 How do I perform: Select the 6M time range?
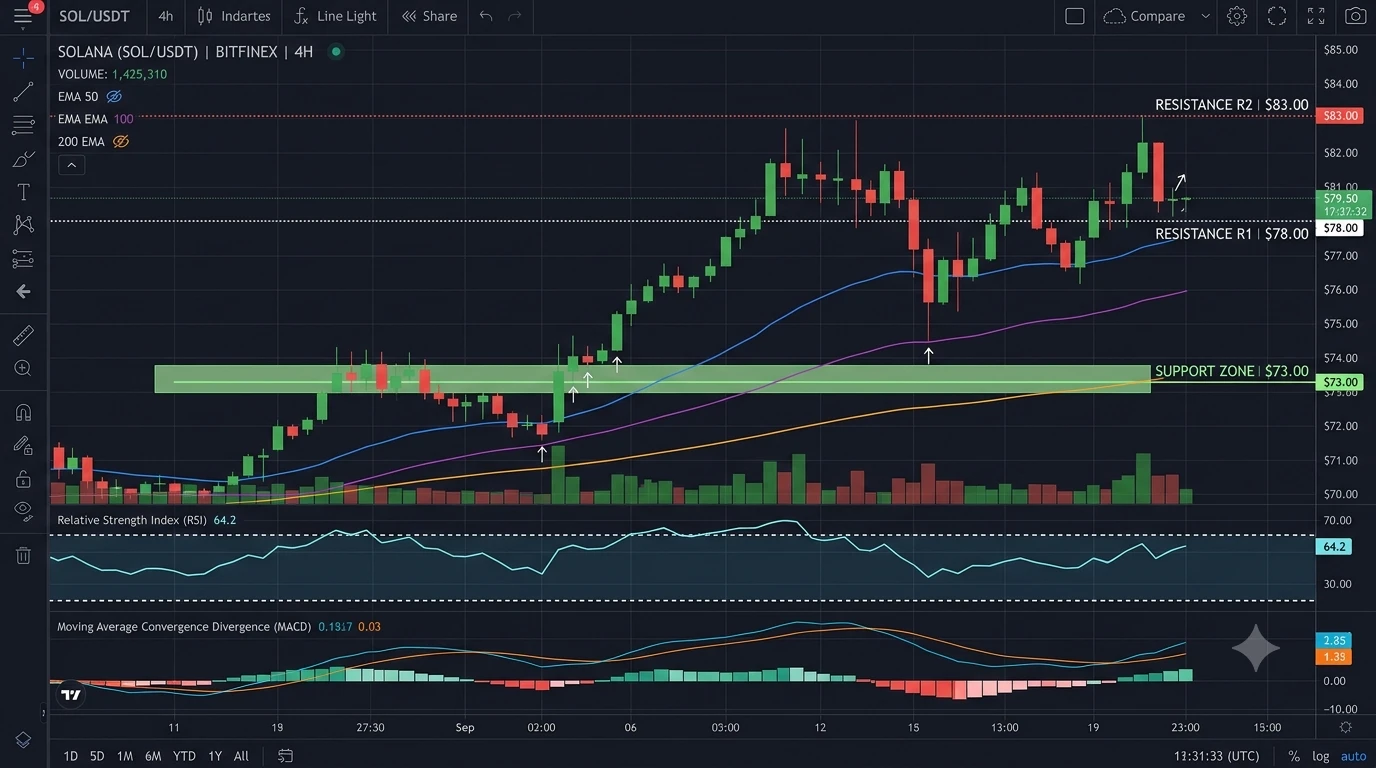click(x=153, y=756)
